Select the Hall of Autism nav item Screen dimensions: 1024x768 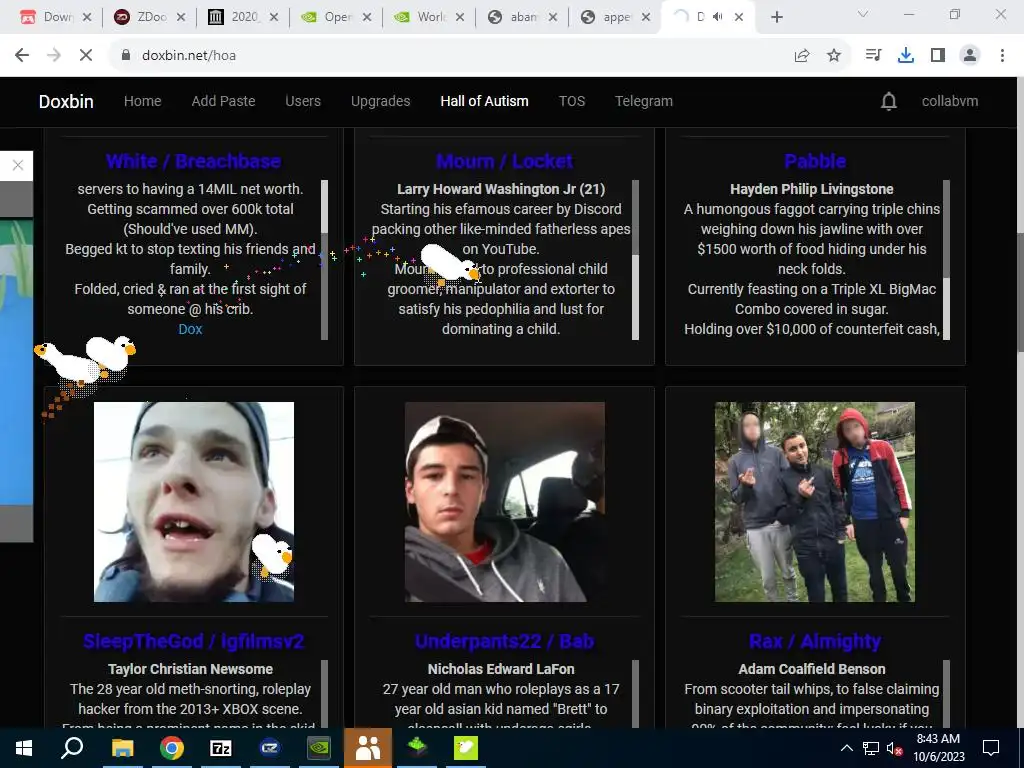tap(485, 101)
